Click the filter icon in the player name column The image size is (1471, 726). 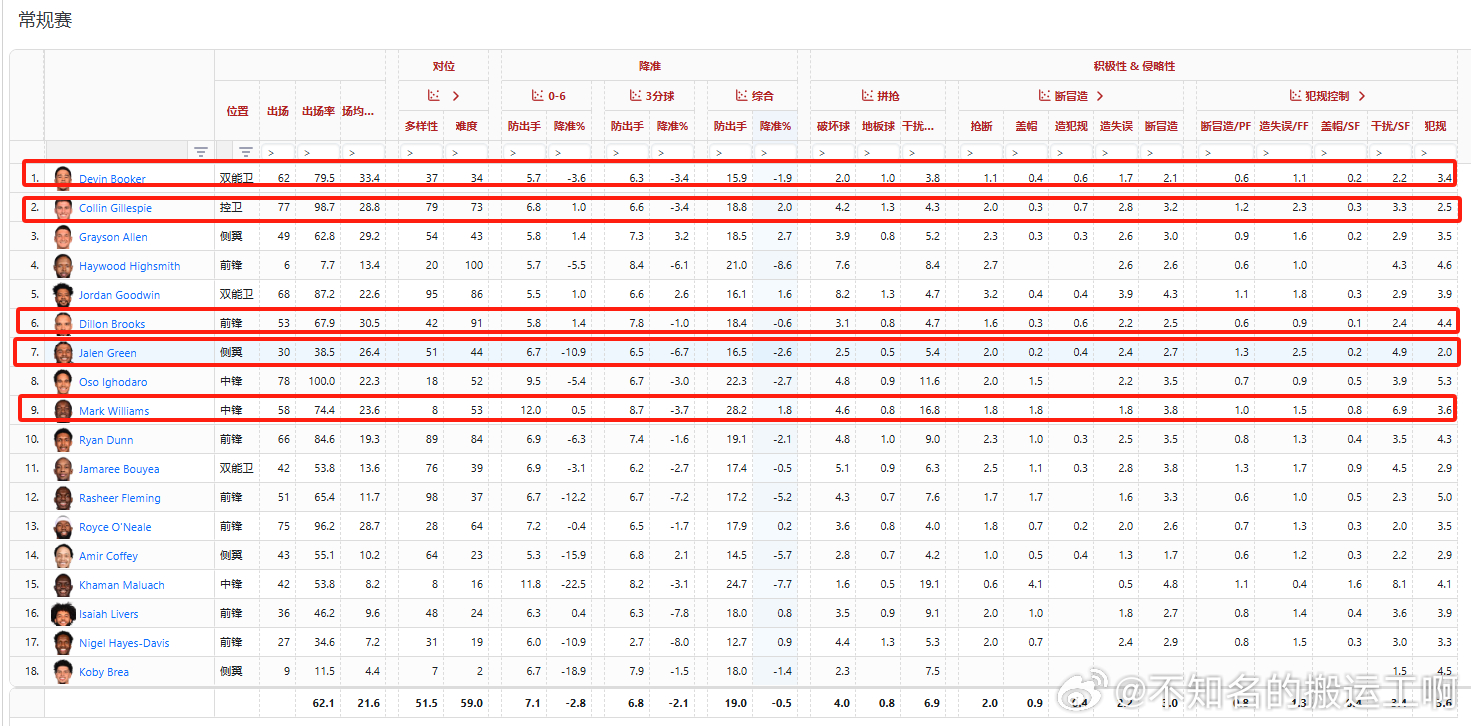coord(201,152)
